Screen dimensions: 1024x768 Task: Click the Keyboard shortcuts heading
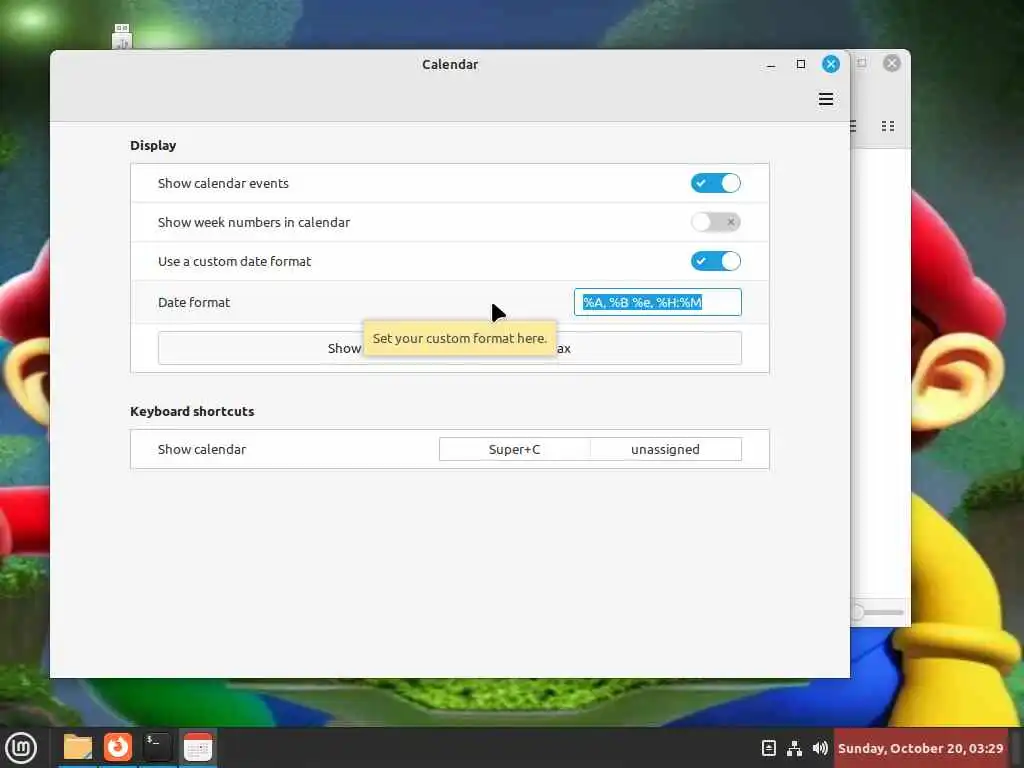[x=192, y=411]
